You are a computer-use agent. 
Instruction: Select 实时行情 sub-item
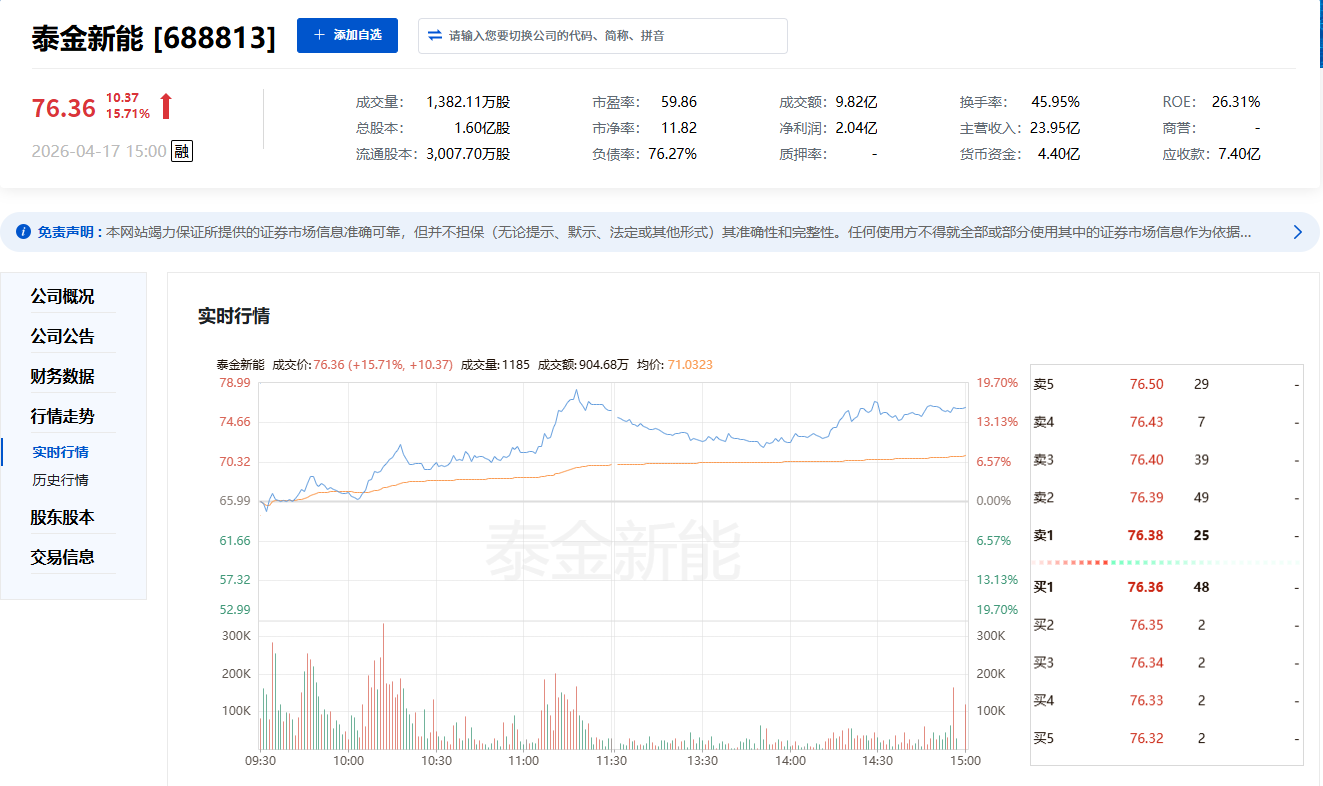point(60,452)
